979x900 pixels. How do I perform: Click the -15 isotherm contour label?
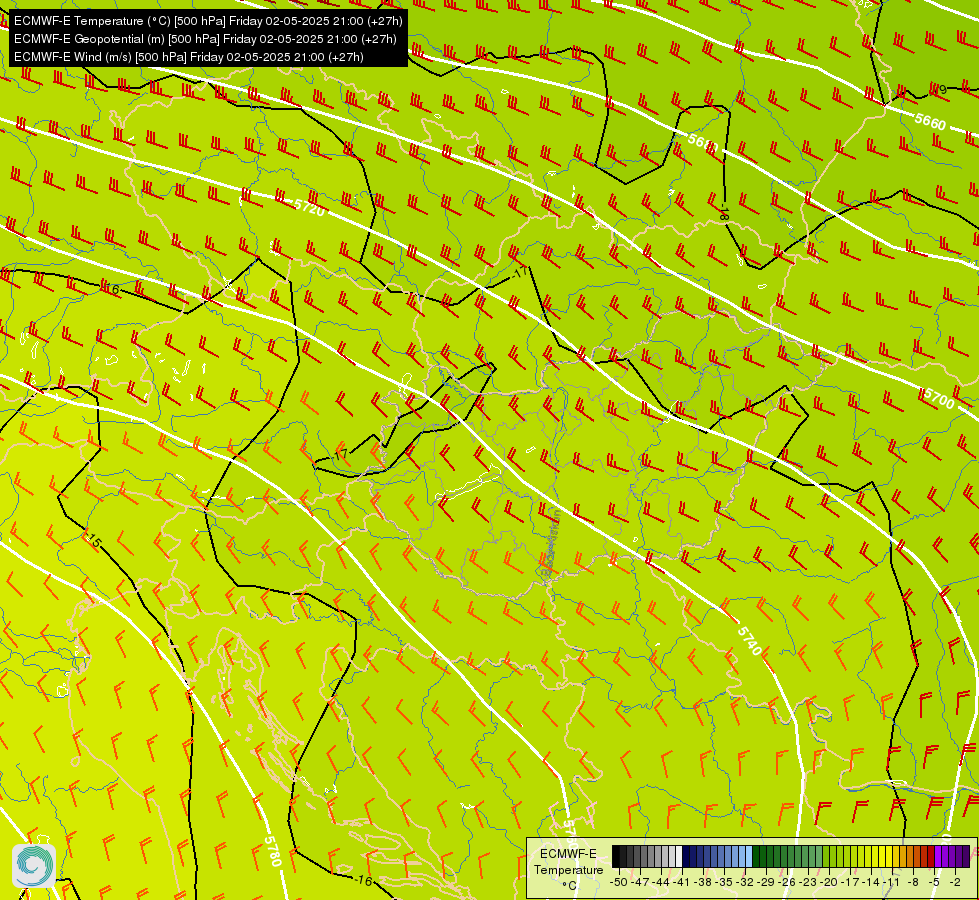(93, 540)
